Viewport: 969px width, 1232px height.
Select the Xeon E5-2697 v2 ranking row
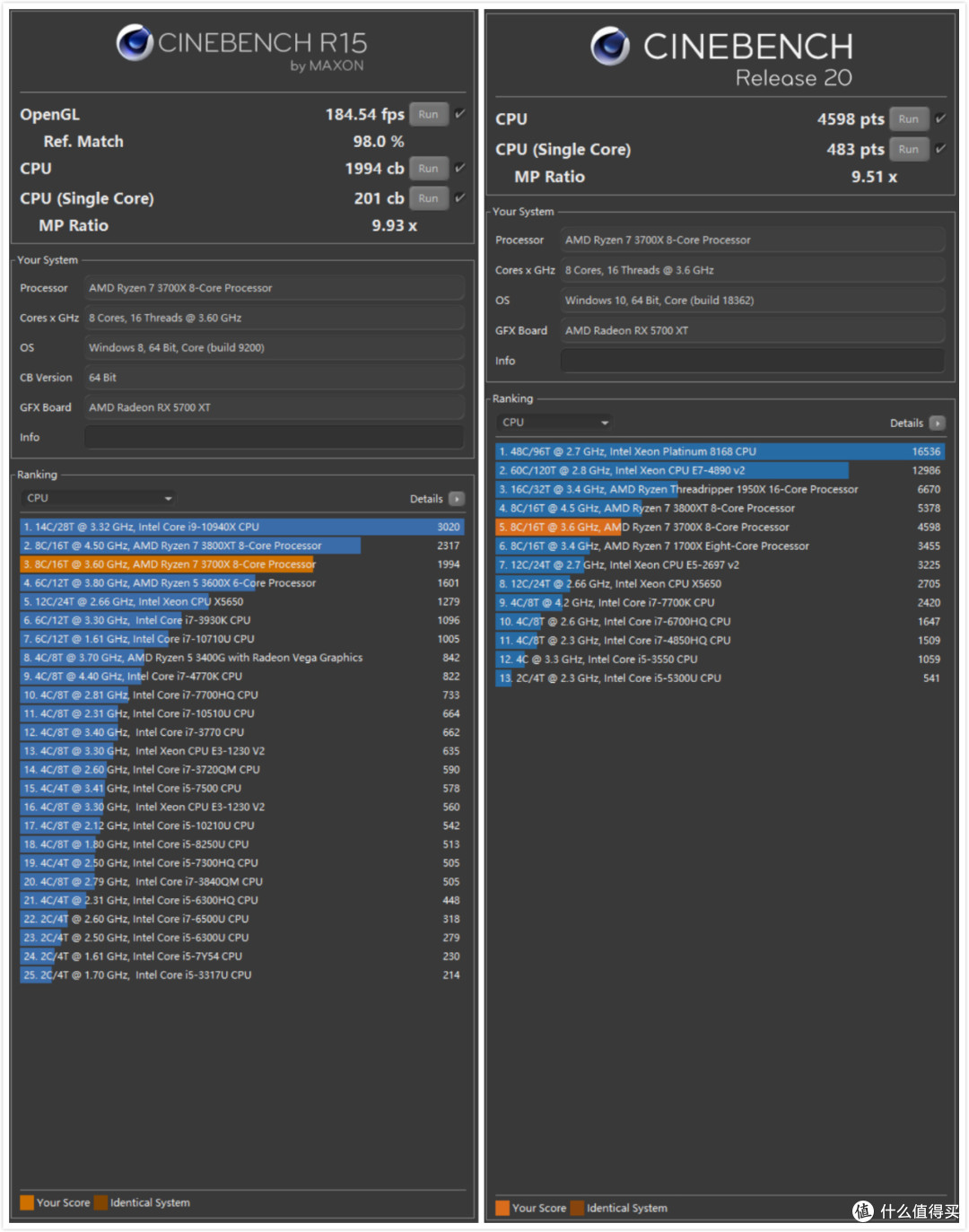pos(720,564)
